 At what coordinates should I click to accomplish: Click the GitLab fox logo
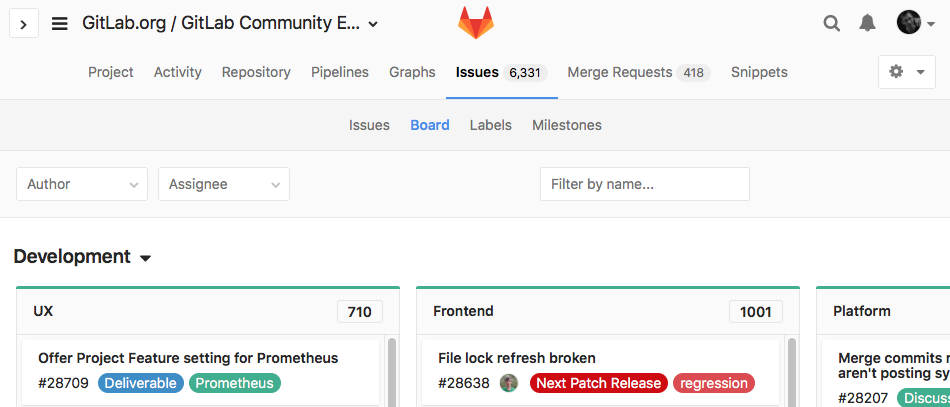476,23
